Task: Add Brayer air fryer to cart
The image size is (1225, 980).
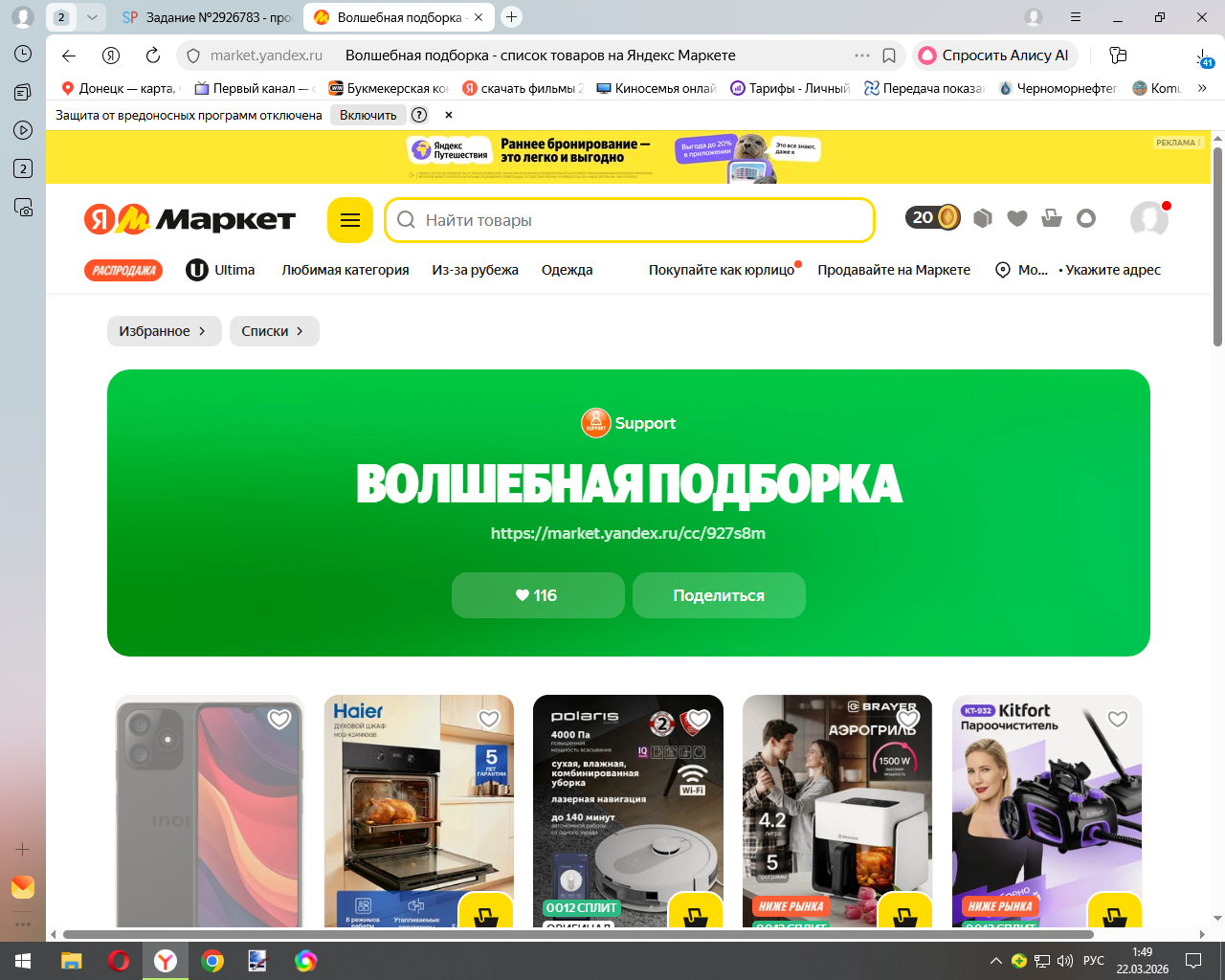Action: pyautogui.click(x=904, y=911)
